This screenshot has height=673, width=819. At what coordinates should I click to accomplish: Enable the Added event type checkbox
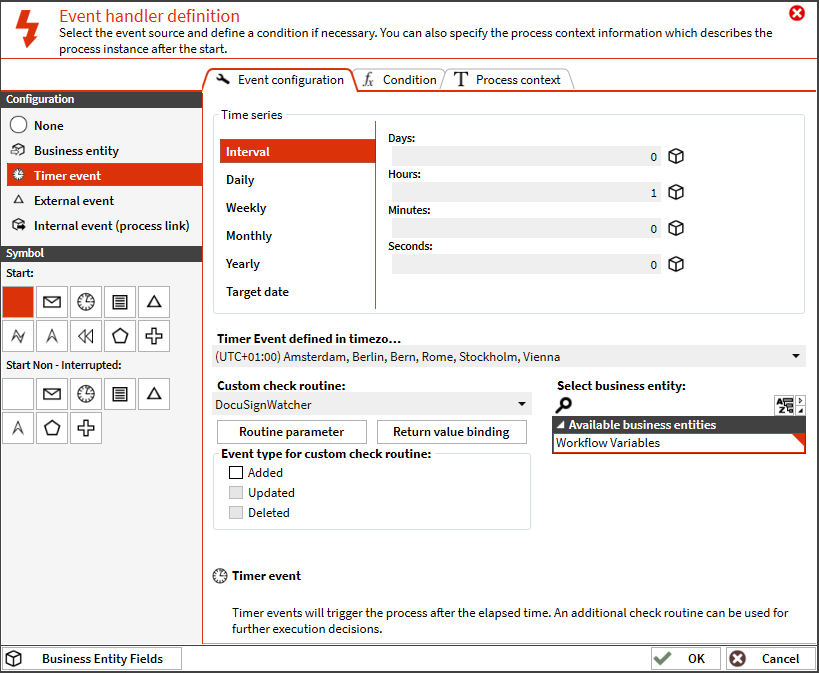coord(237,473)
